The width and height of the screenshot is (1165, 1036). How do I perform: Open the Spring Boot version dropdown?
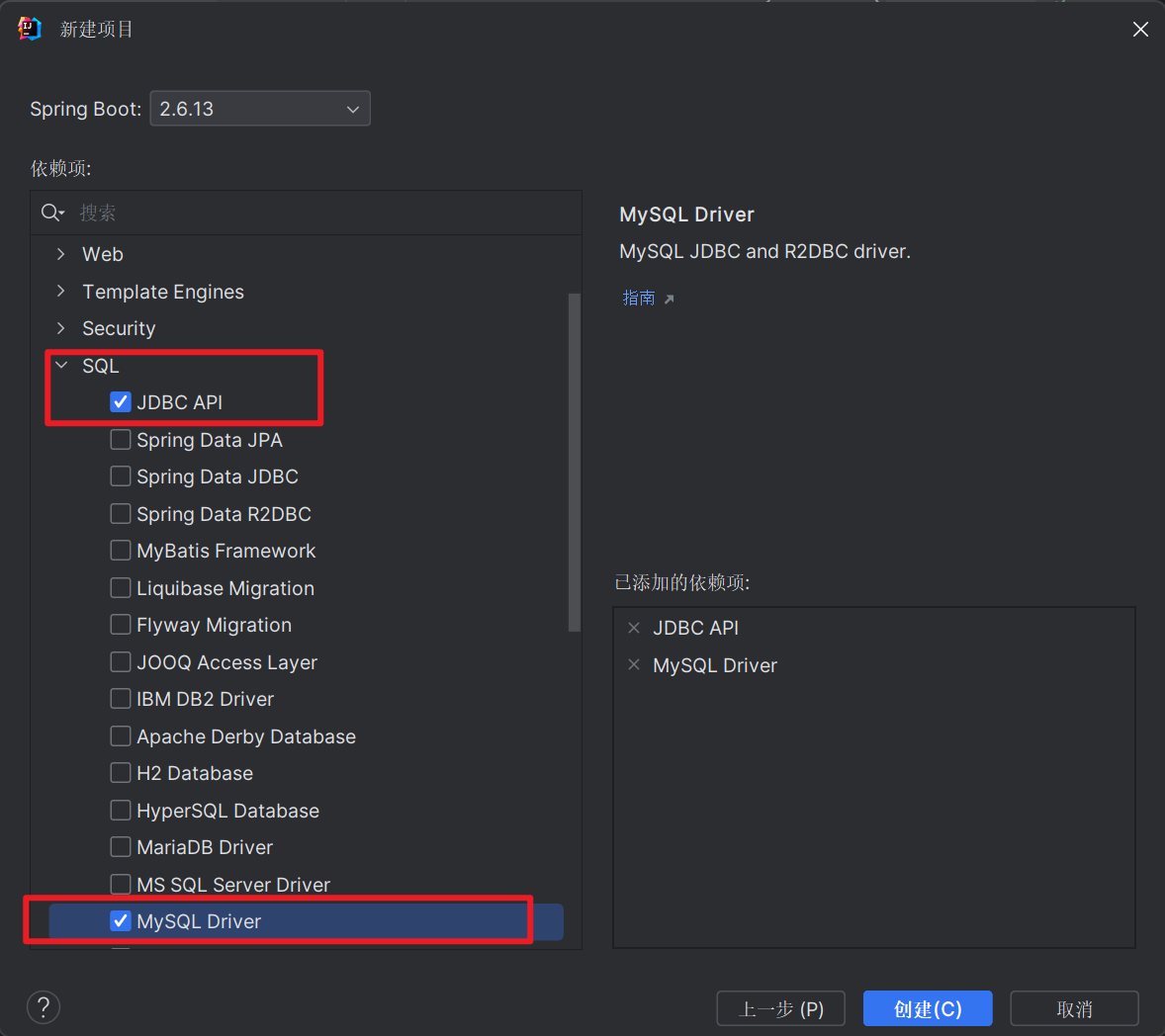pyautogui.click(x=260, y=109)
